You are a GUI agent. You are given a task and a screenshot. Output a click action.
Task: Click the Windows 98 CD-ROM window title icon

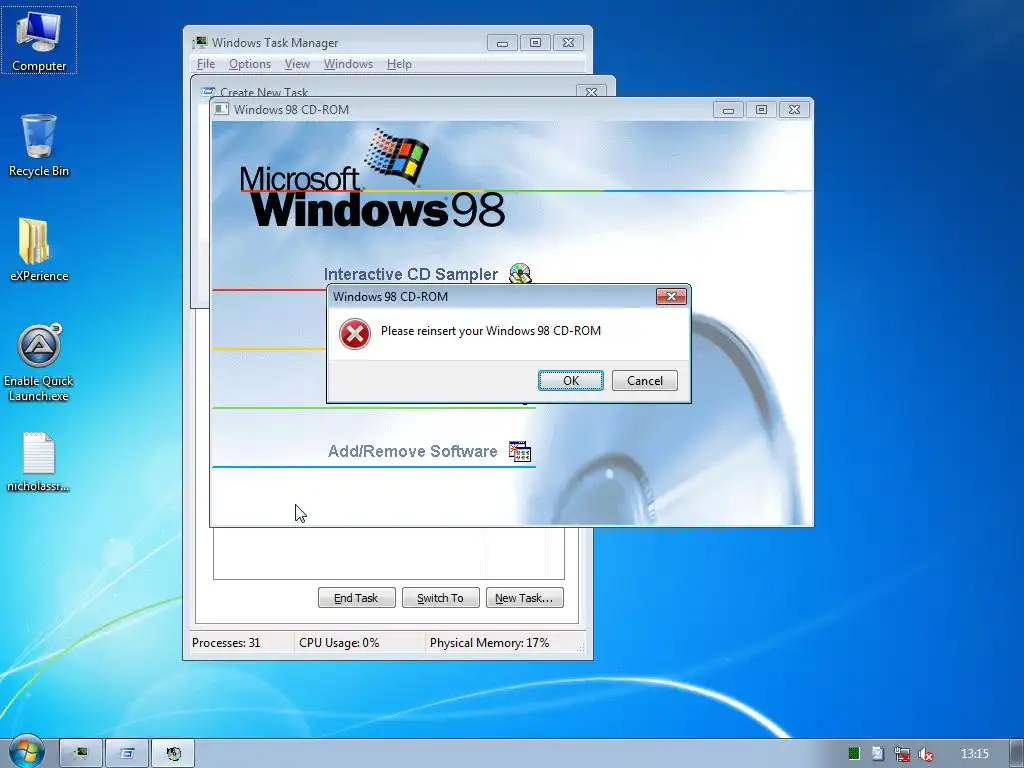click(x=221, y=109)
